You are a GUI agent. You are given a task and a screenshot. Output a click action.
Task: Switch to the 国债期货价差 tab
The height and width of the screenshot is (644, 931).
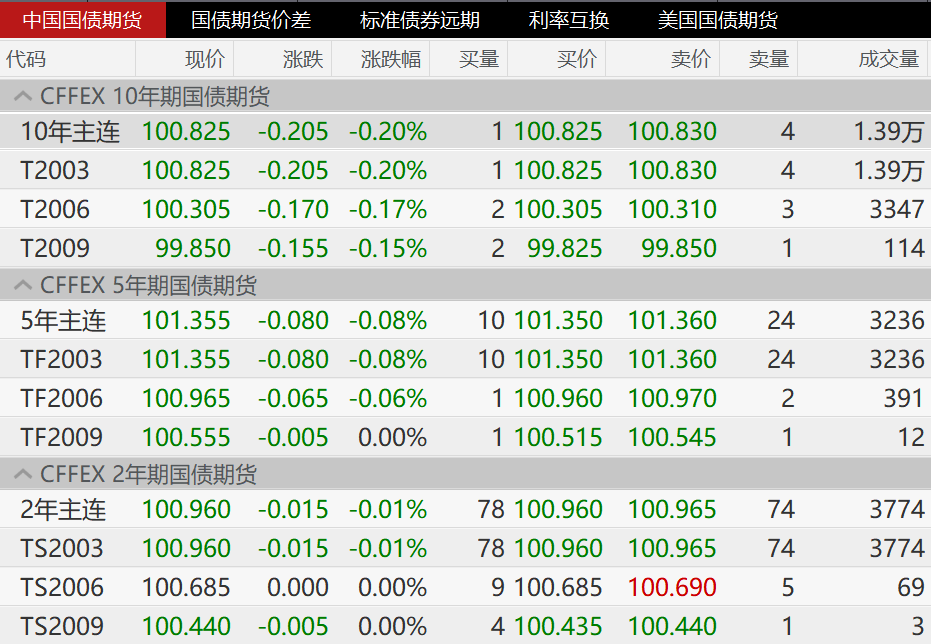[x=251, y=20]
